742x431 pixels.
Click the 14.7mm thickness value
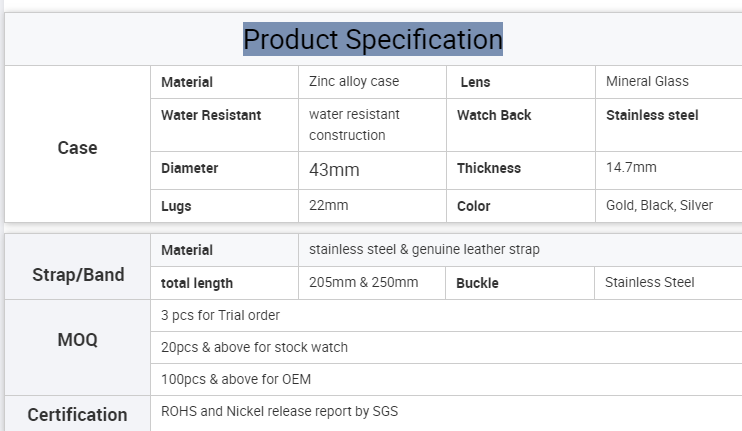click(x=631, y=167)
